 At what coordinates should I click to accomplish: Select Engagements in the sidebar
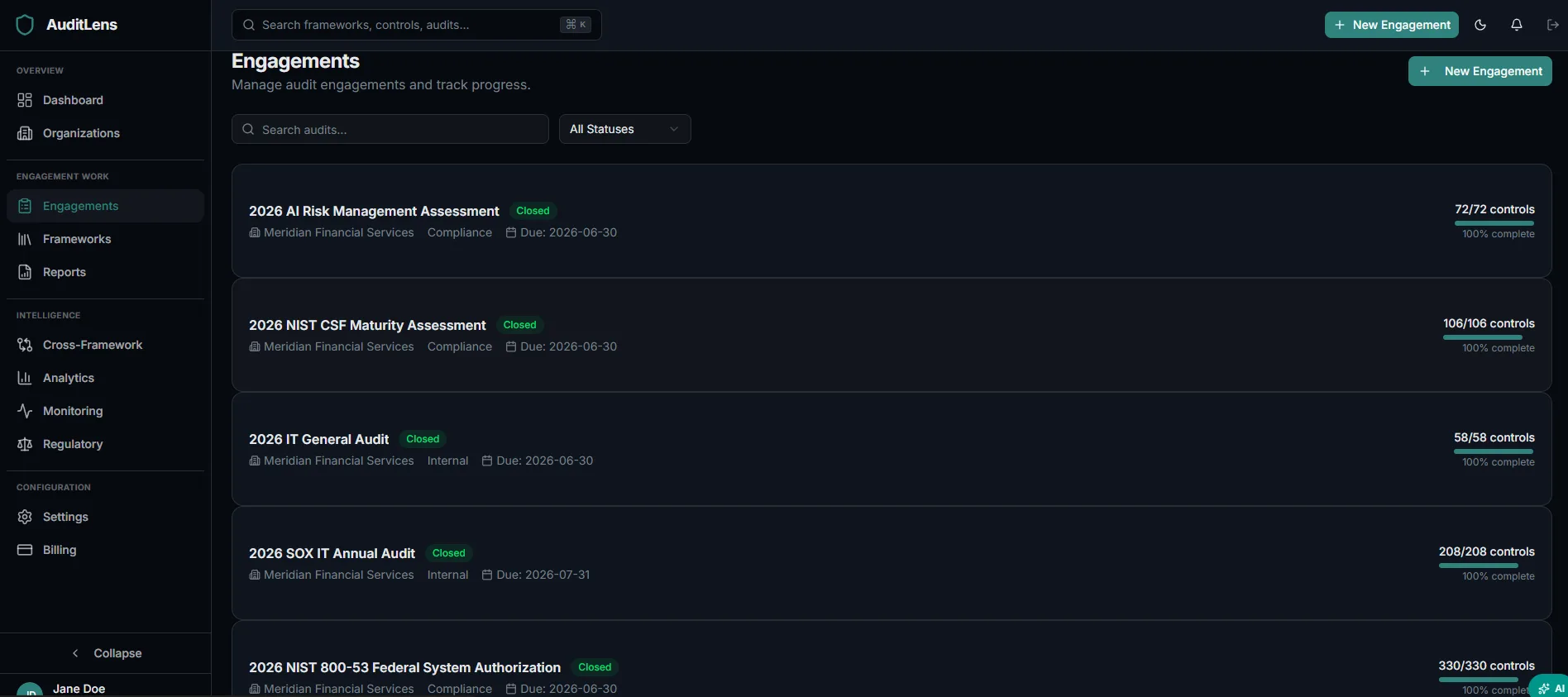[105, 206]
